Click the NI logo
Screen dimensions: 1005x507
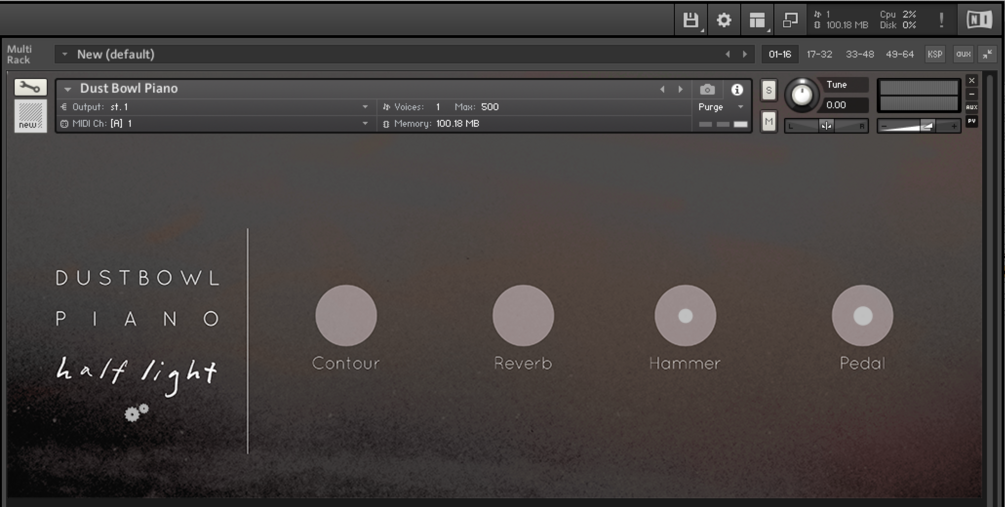tap(979, 20)
